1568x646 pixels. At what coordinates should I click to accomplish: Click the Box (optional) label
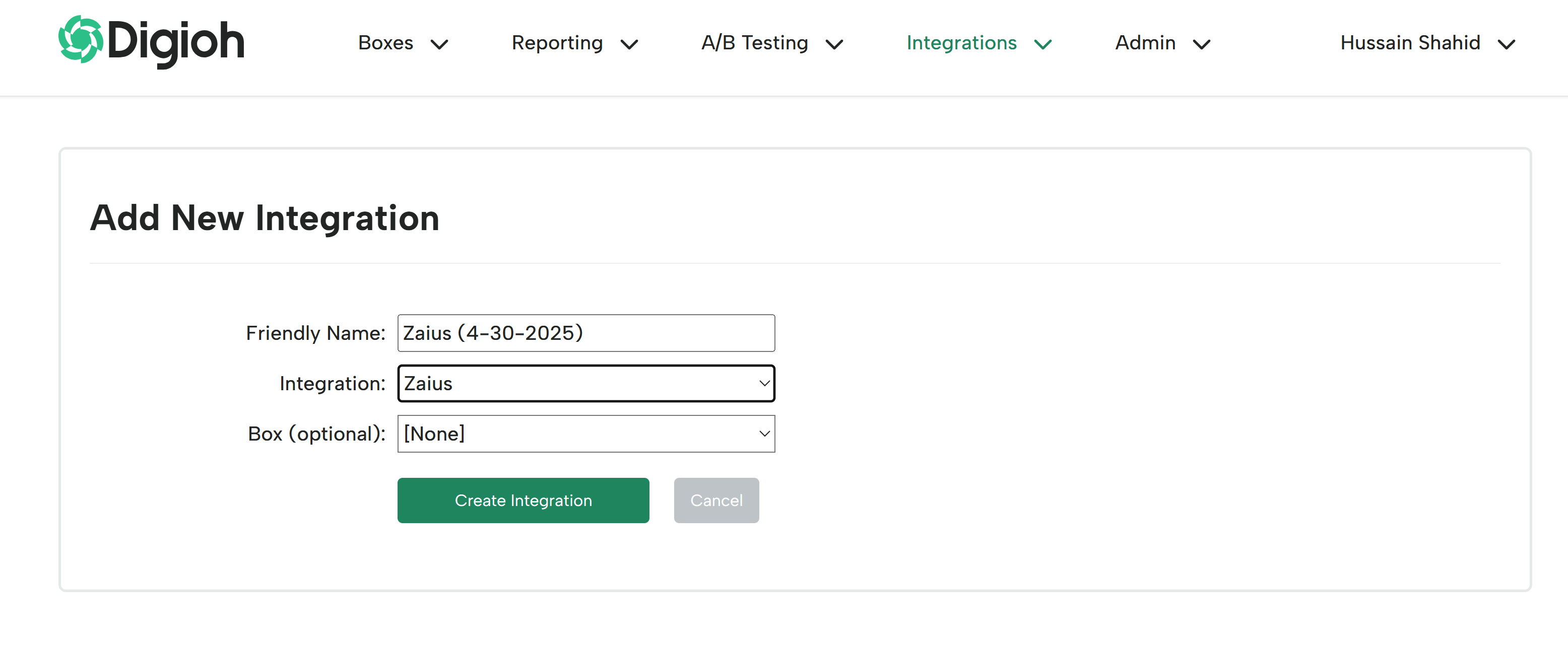[316, 435]
